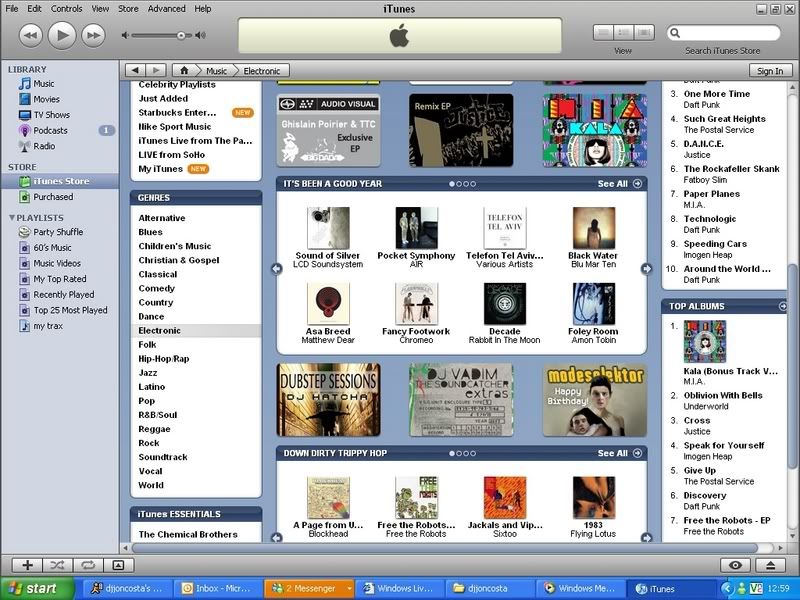Switch to 2 Messenger taskbar button
This screenshot has height=600, width=800.
click(309, 588)
